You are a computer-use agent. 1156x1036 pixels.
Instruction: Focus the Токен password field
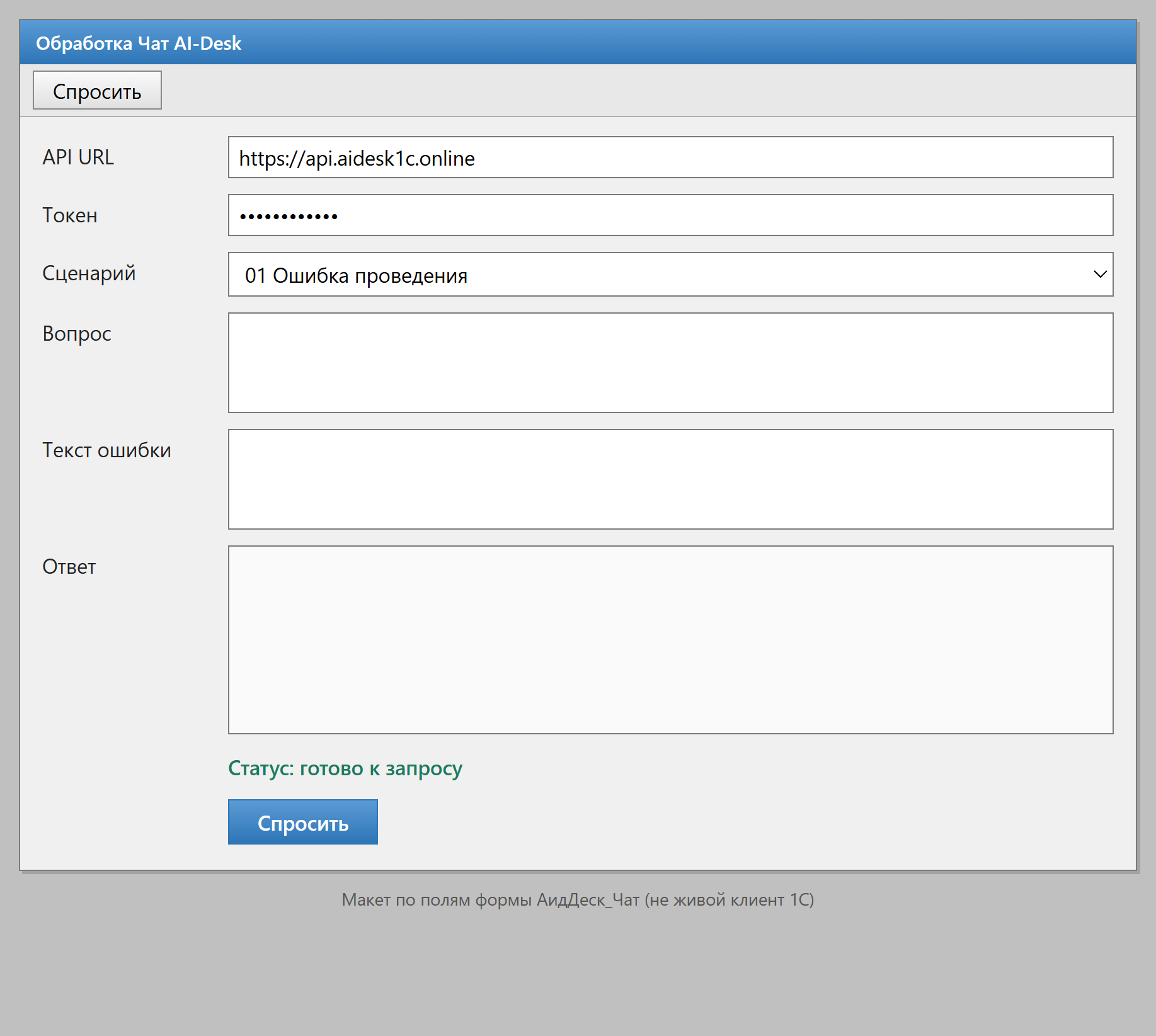[x=670, y=215]
